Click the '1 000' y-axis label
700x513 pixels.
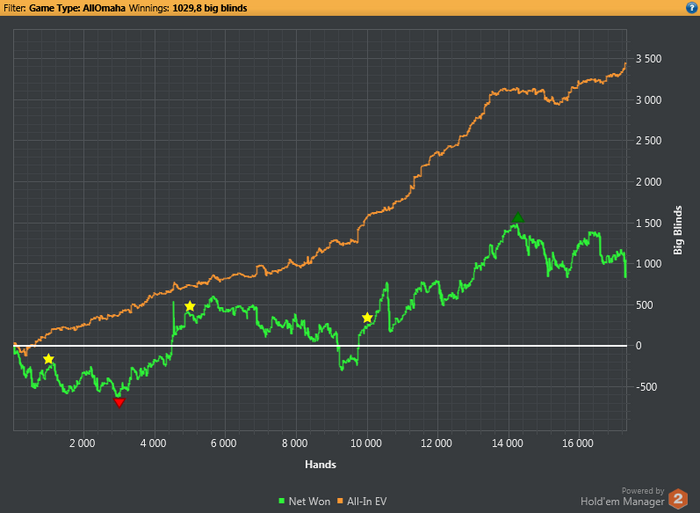[649, 264]
